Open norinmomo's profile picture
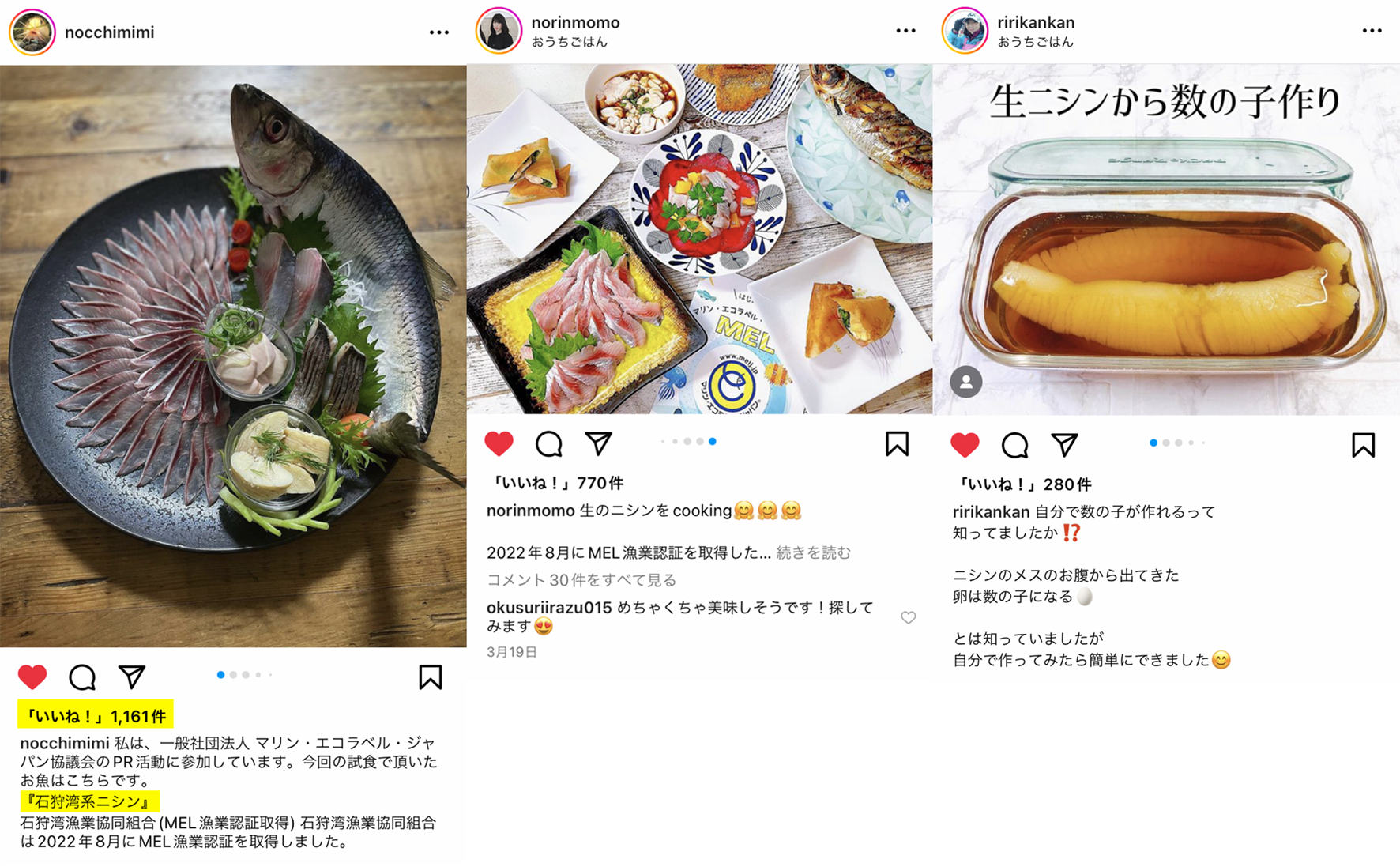The height and width of the screenshot is (867, 1400). 499,31
